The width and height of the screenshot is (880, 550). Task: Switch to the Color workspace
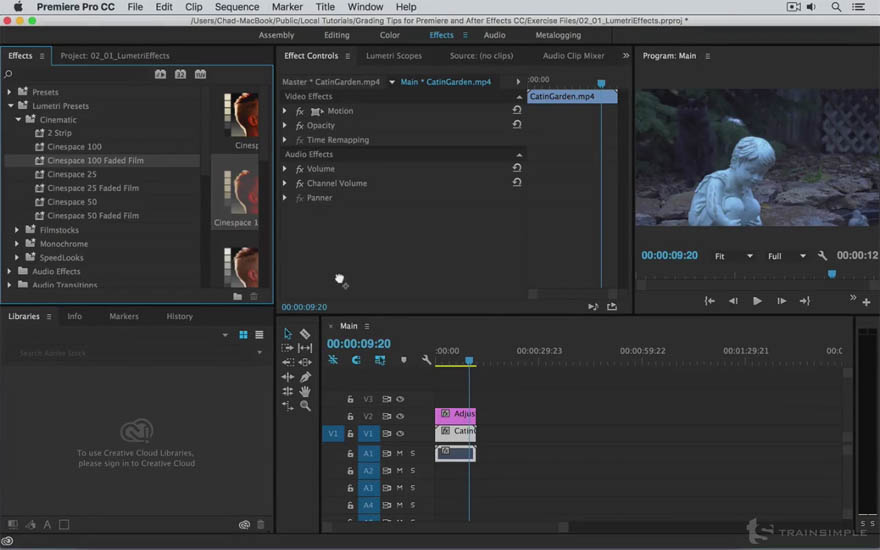pyautogui.click(x=389, y=35)
